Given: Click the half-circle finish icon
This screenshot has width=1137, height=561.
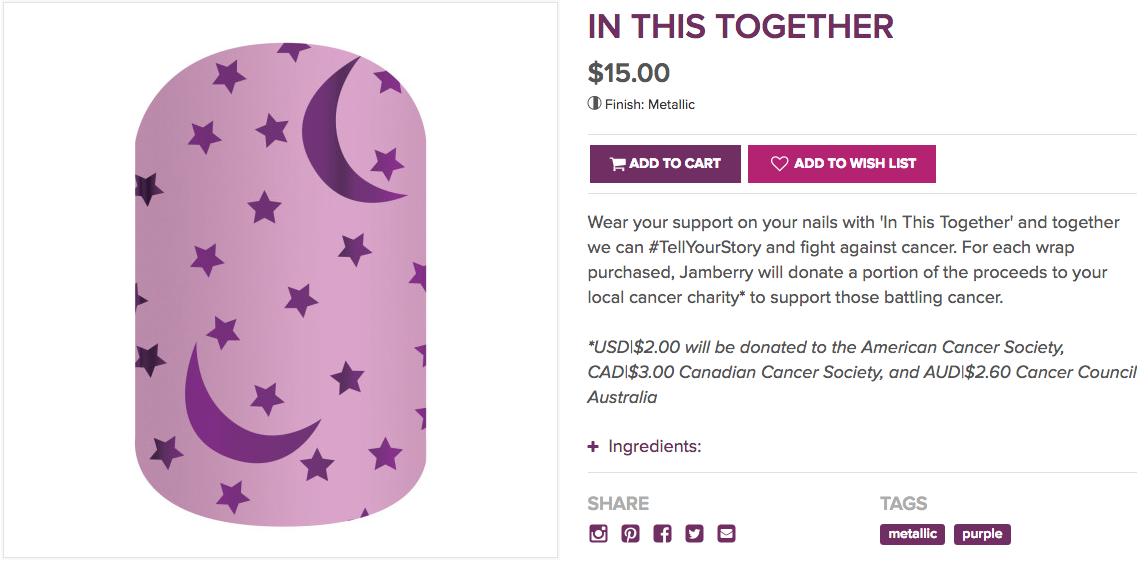Looking at the screenshot, I should pos(594,104).
